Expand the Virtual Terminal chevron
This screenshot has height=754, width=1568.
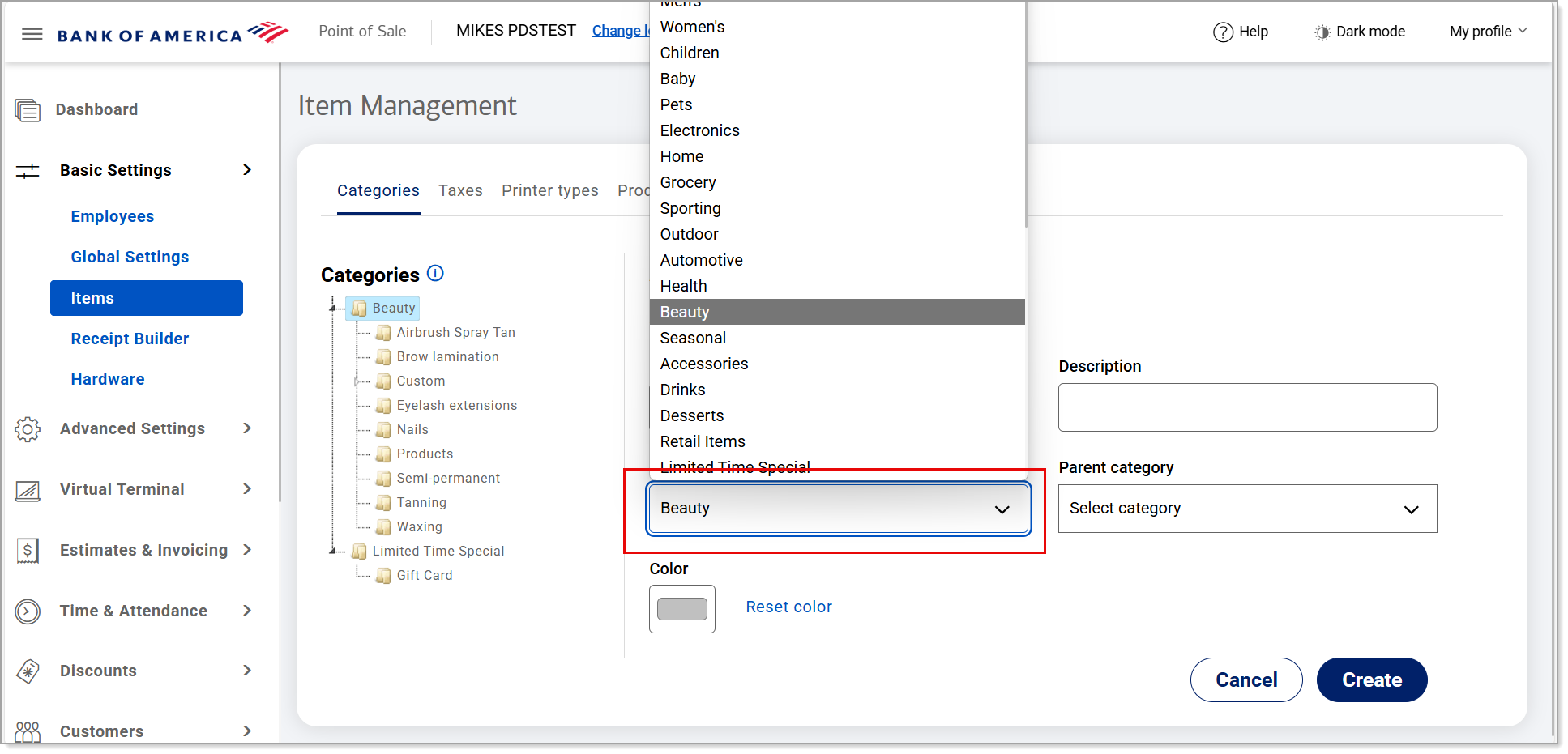tap(247, 489)
